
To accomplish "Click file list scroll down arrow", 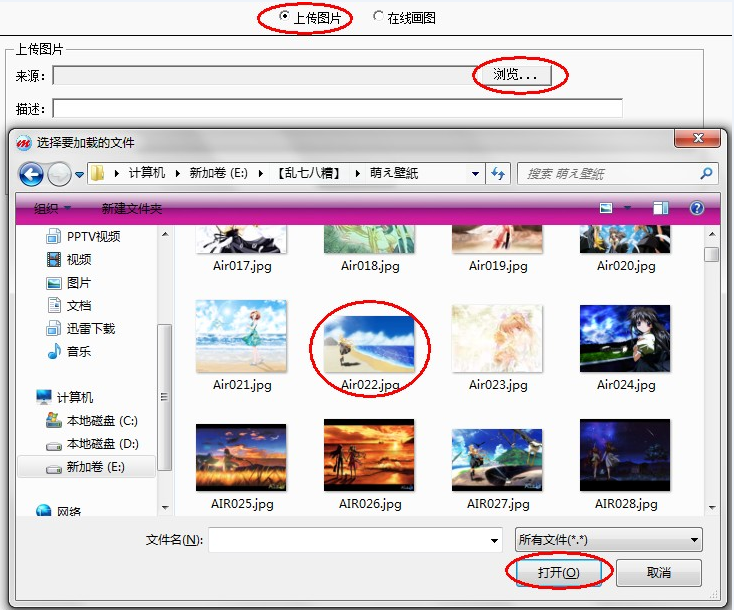I will pyautogui.click(x=712, y=507).
